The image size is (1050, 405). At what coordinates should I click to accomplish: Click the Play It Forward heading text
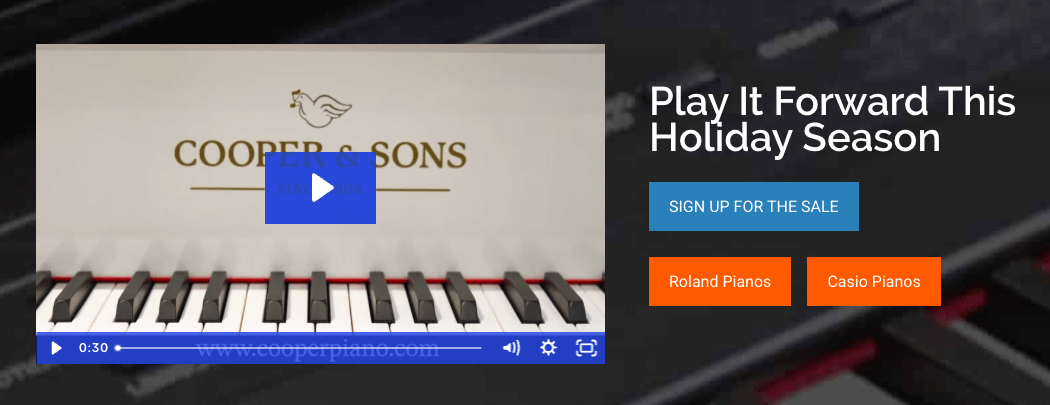[x=832, y=120]
